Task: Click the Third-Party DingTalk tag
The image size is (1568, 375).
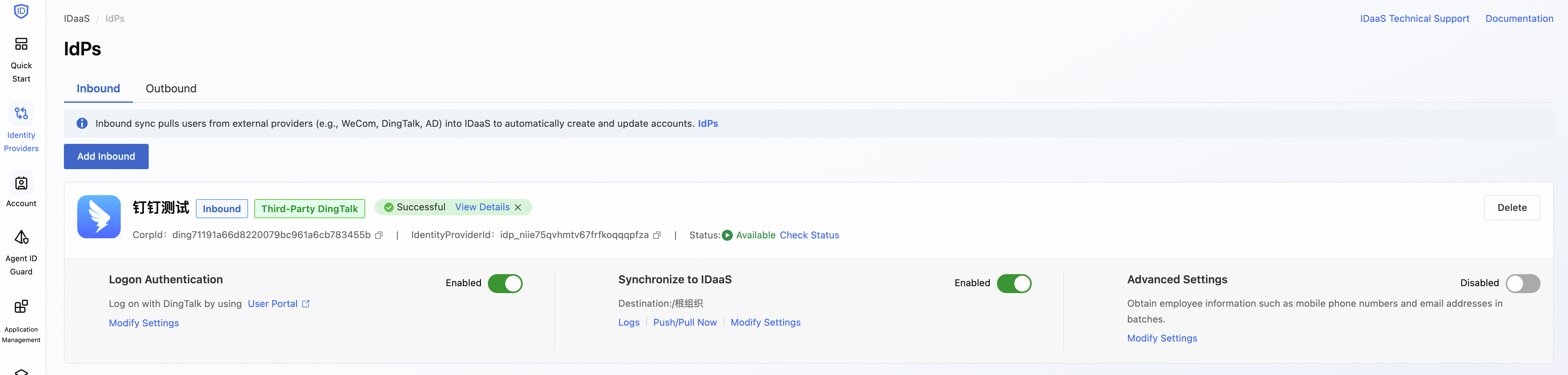Action: (x=309, y=209)
